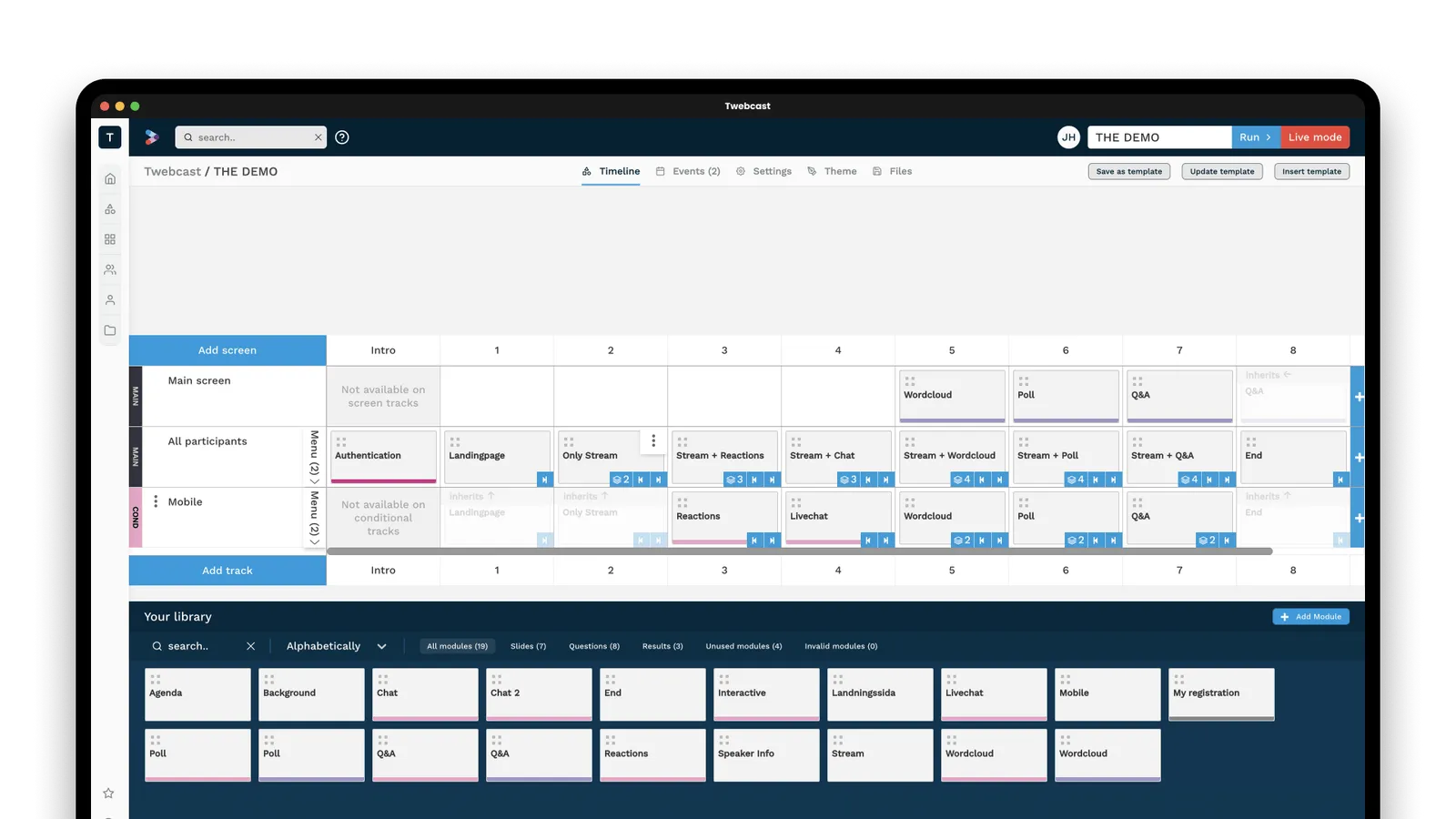
Task: Click plus icon at end of Mobile track
Action: click(x=1359, y=518)
